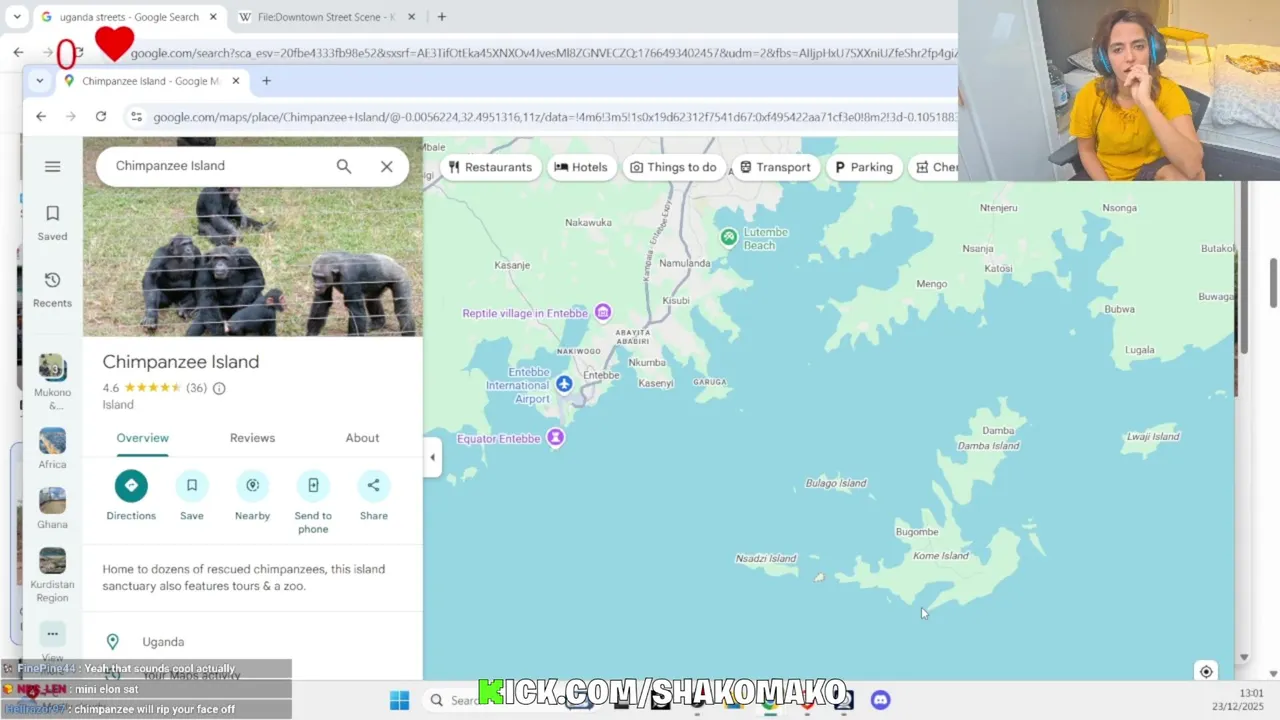This screenshot has width=1280, height=720.
Task: Click the three-dots View more button
Action: pyautogui.click(x=52, y=634)
